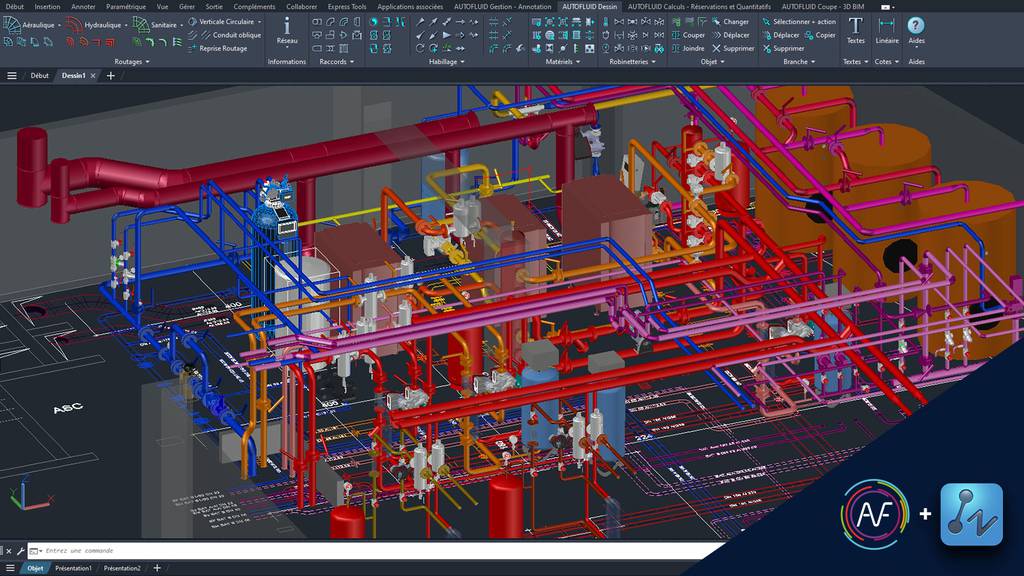This screenshot has width=1024, height=576.
Task: Switch to the Début file tab
Action: (39, 76)
